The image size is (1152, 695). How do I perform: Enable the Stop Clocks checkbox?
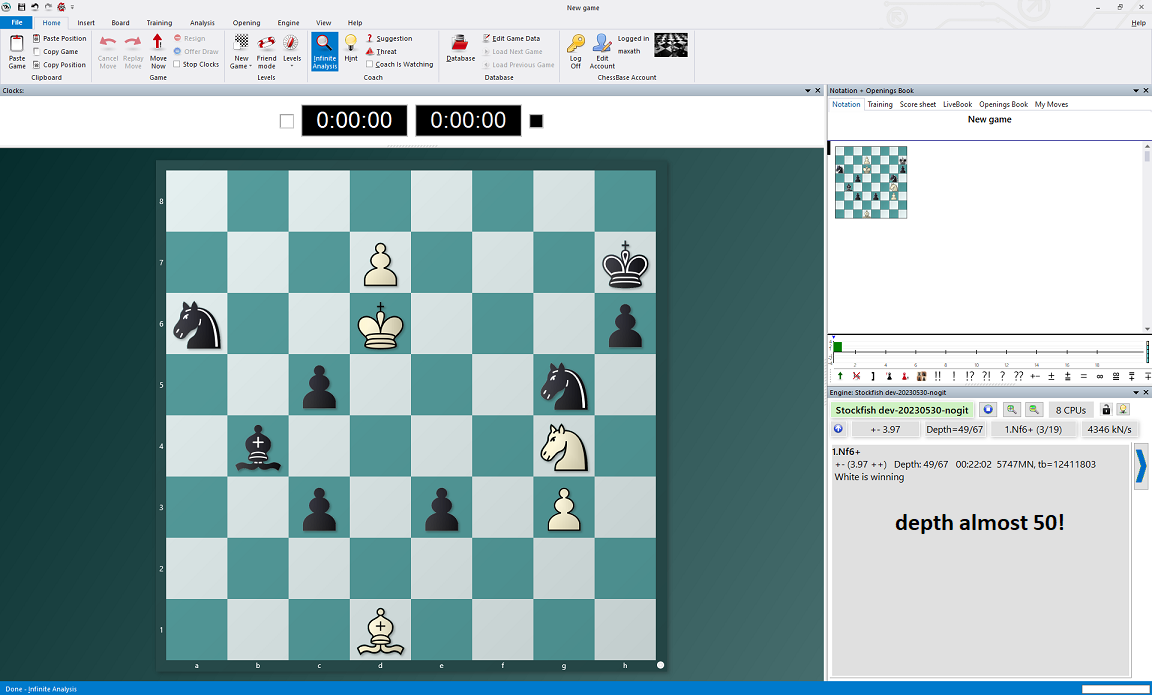pos(177,65)
